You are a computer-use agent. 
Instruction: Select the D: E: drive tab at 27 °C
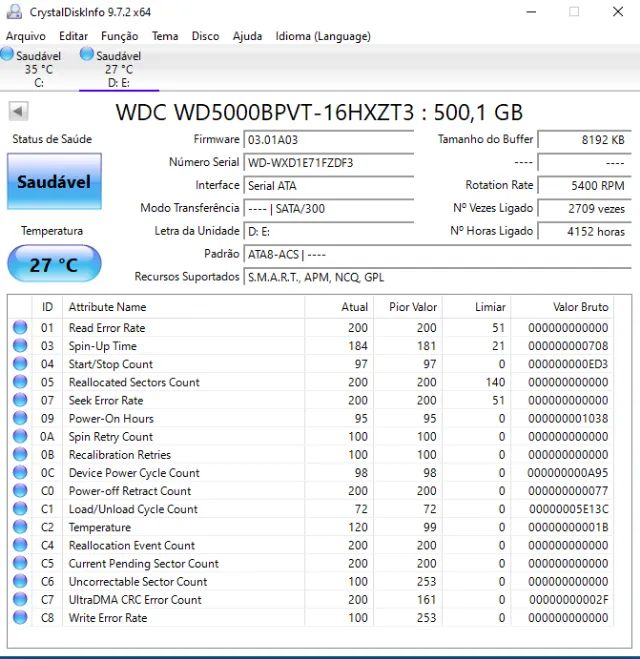tap(119, 69)
